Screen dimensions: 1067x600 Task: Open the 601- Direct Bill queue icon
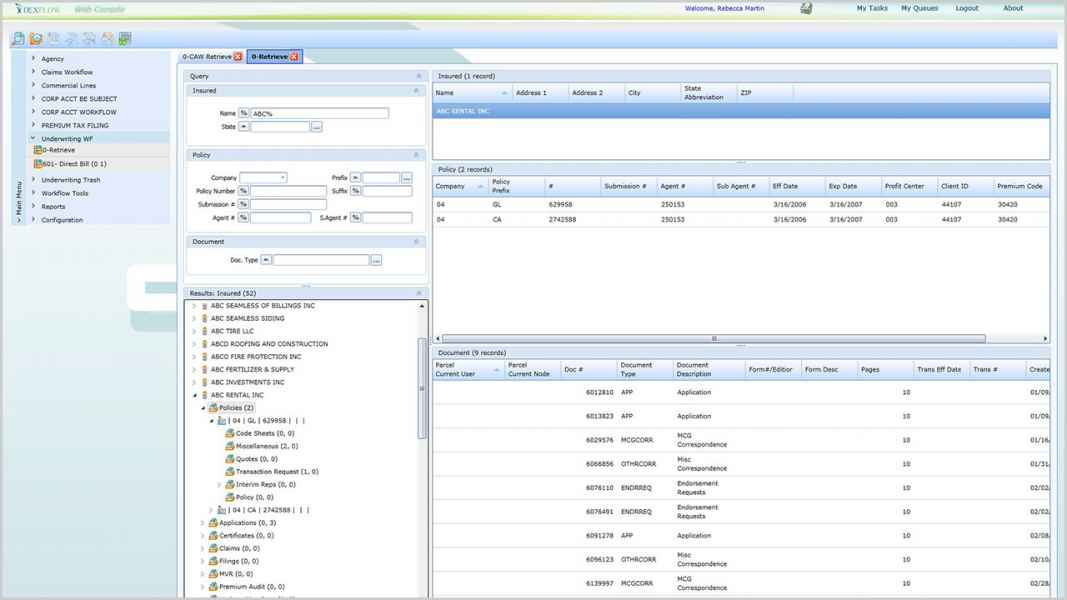click(x=38, y=164)
